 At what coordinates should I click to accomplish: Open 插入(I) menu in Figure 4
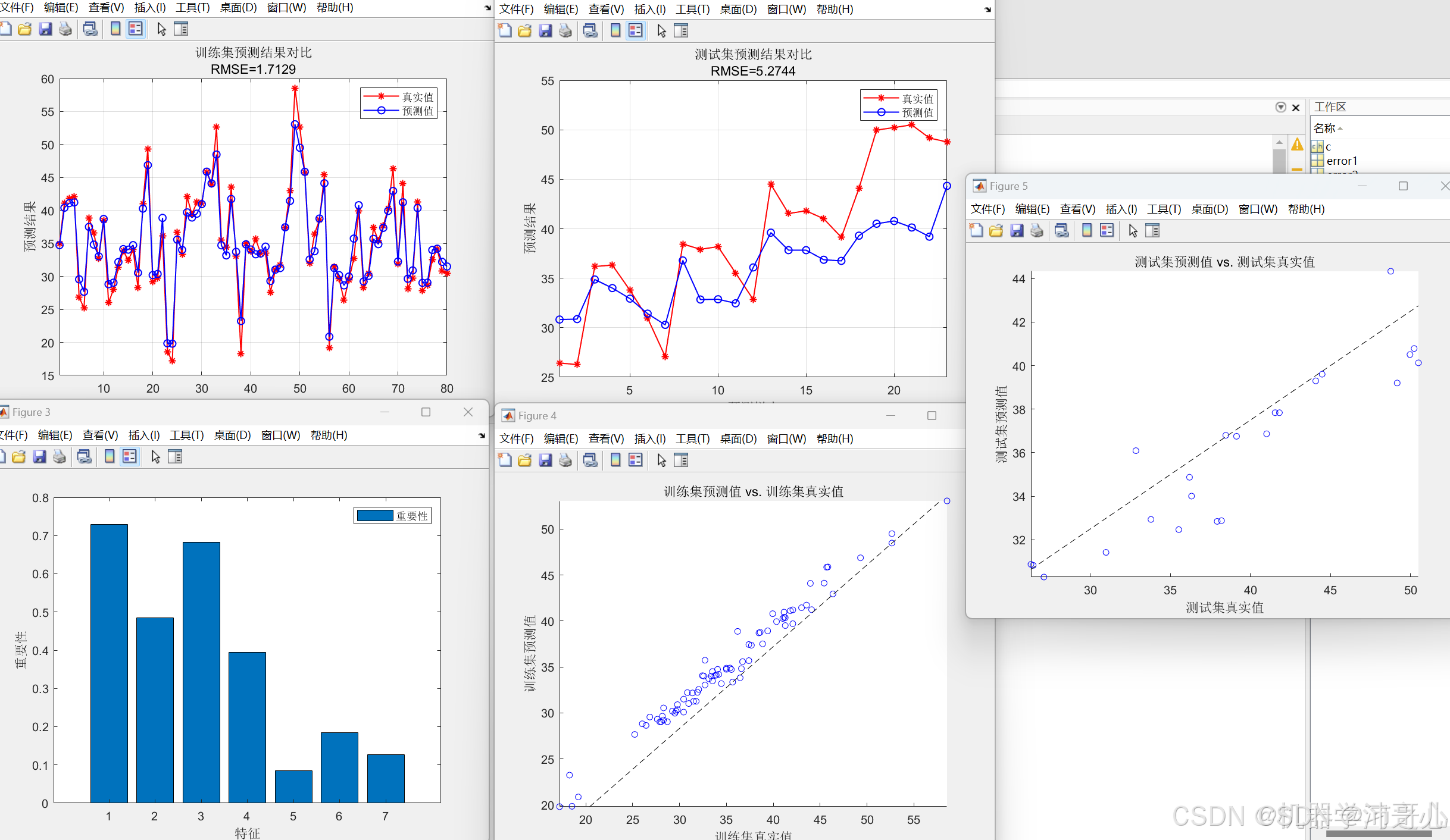[649, 438]
